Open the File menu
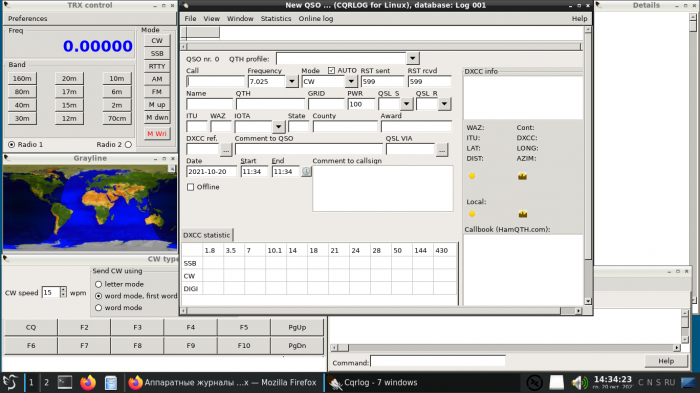The width and height of the screenshot is (700, 393). (190, 18)
